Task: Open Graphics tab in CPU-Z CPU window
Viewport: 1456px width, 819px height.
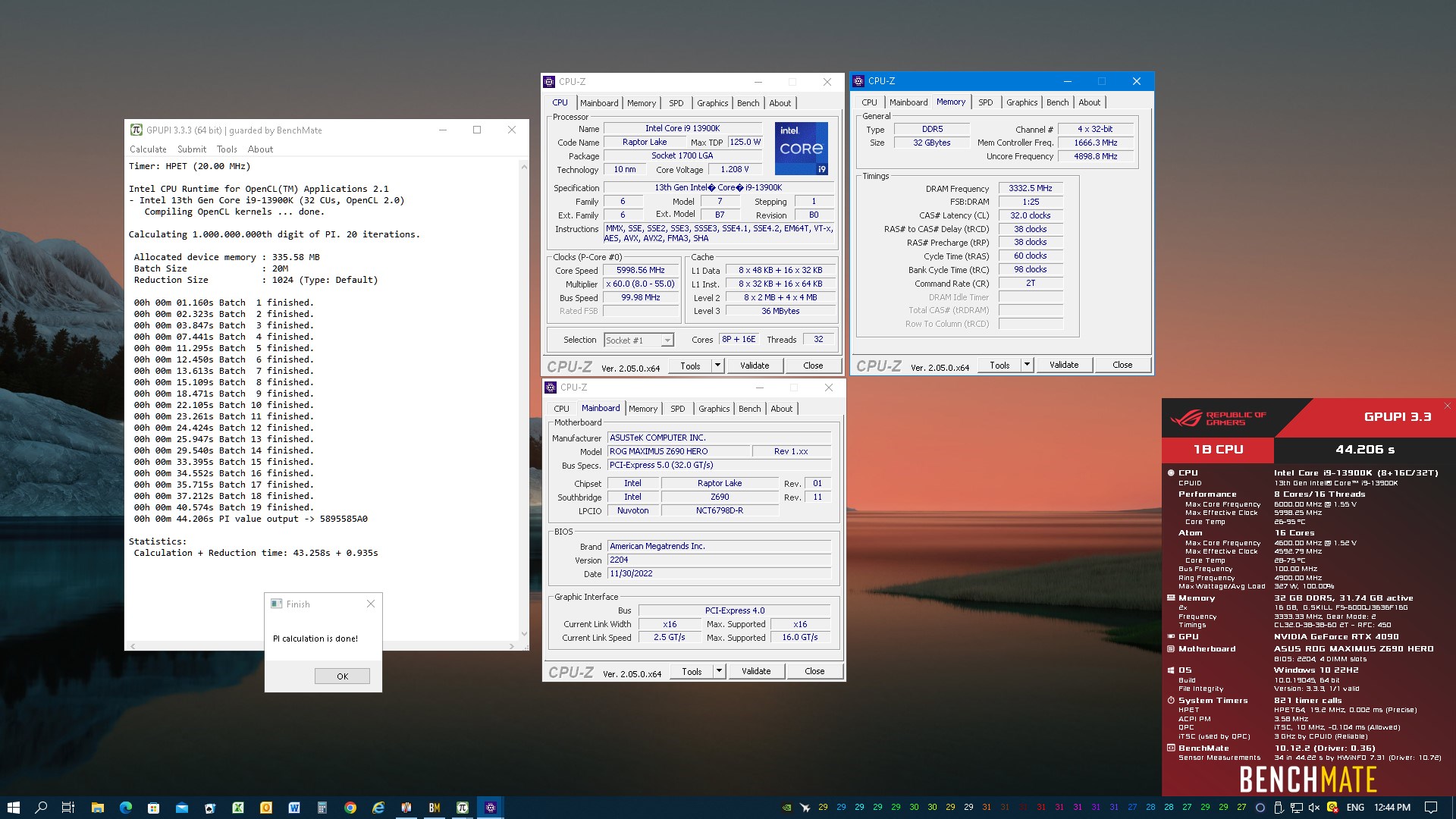Action: pyautogui.click(x=712, y=103)
